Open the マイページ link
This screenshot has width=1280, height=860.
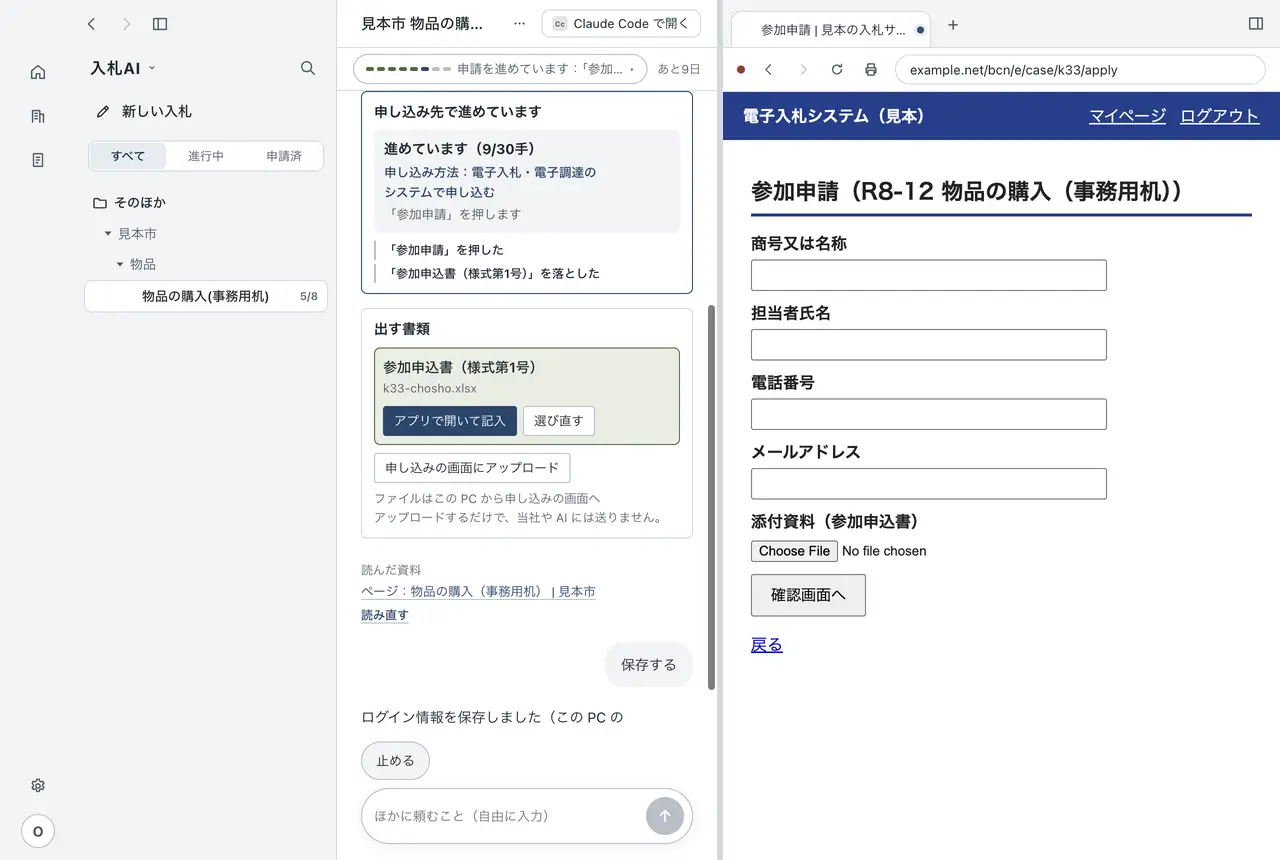(1127, 116)
